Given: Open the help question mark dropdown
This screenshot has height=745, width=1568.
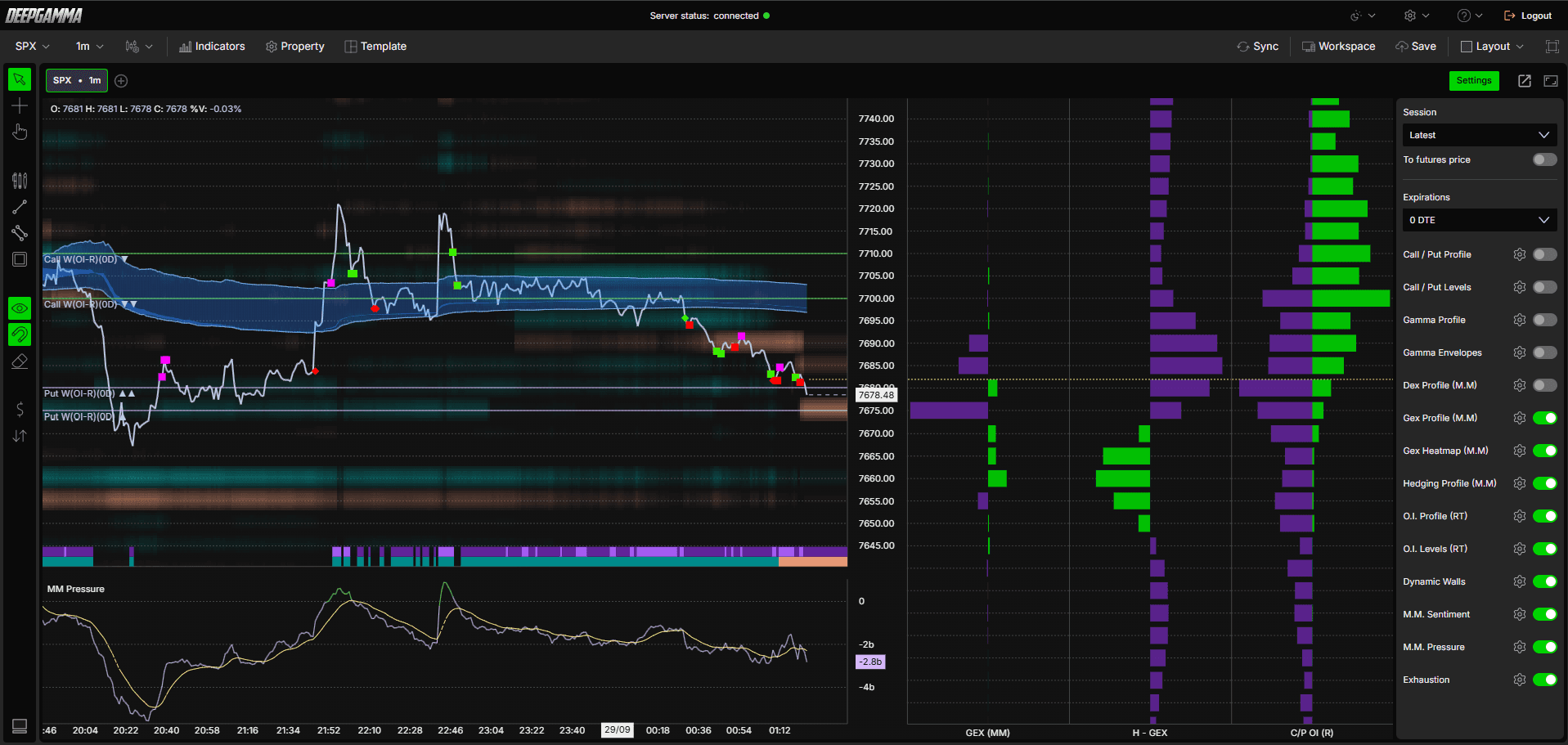Looking at the screenshot, I should 1470,16.
